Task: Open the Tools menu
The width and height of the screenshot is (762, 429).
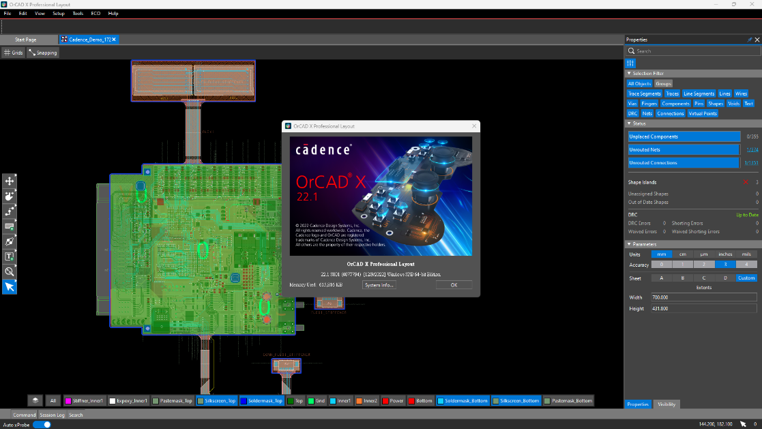Action: pyautogui.click(x=78, y=14)
